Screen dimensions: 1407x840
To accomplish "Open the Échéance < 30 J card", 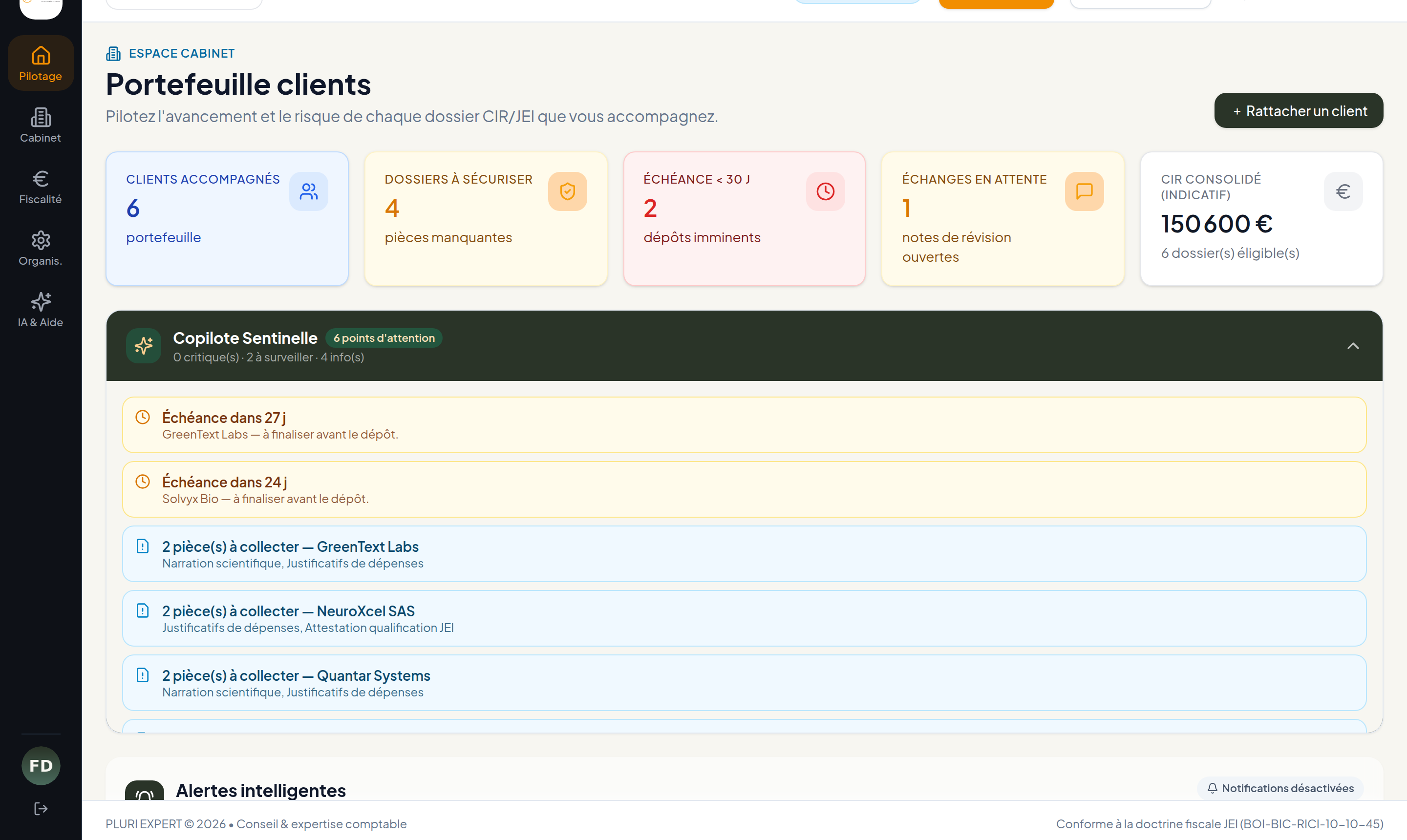I will tap(744, 218).
